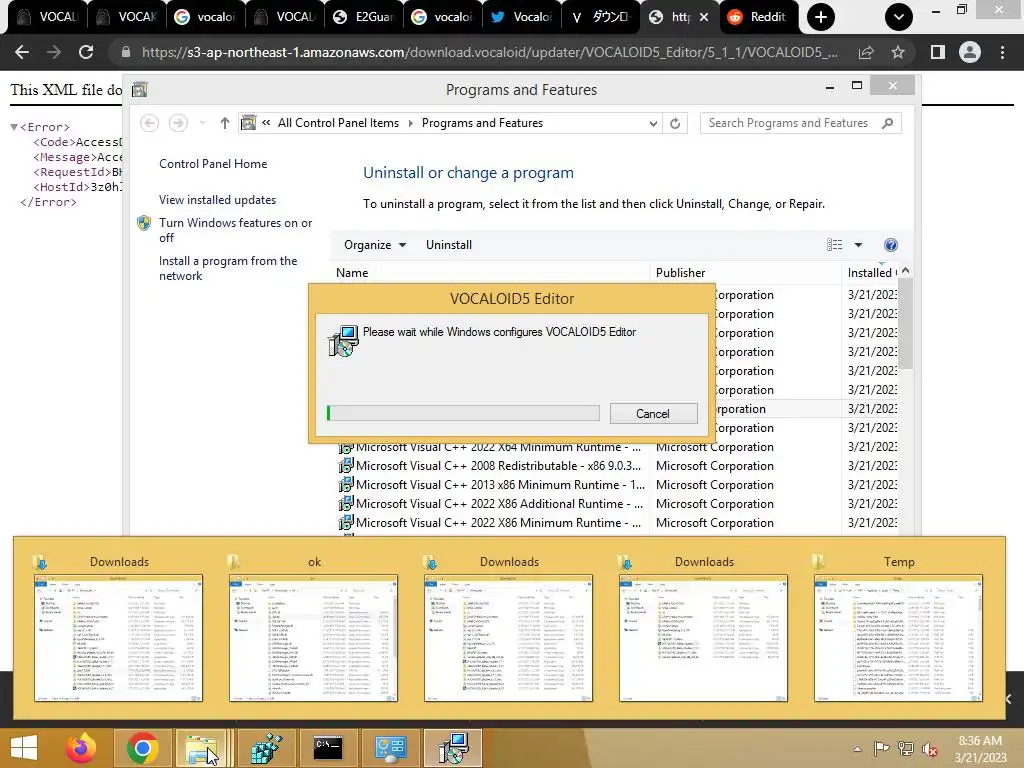Switch to the E2Guar tab
This screenshot has width=1024, height=768.
(x=363, y=17)
